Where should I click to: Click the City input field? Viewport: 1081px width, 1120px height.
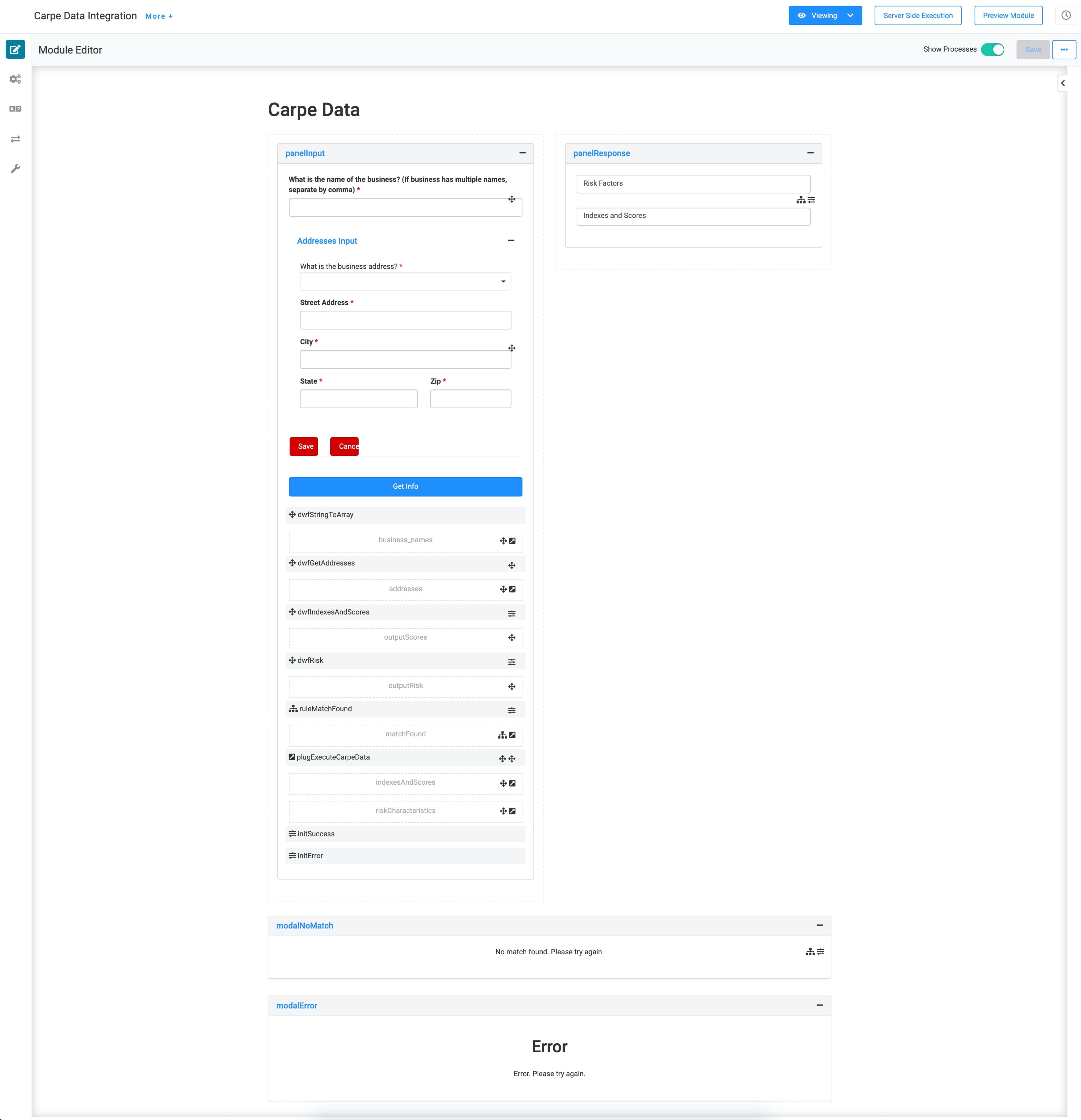click(x=405, y=359)
